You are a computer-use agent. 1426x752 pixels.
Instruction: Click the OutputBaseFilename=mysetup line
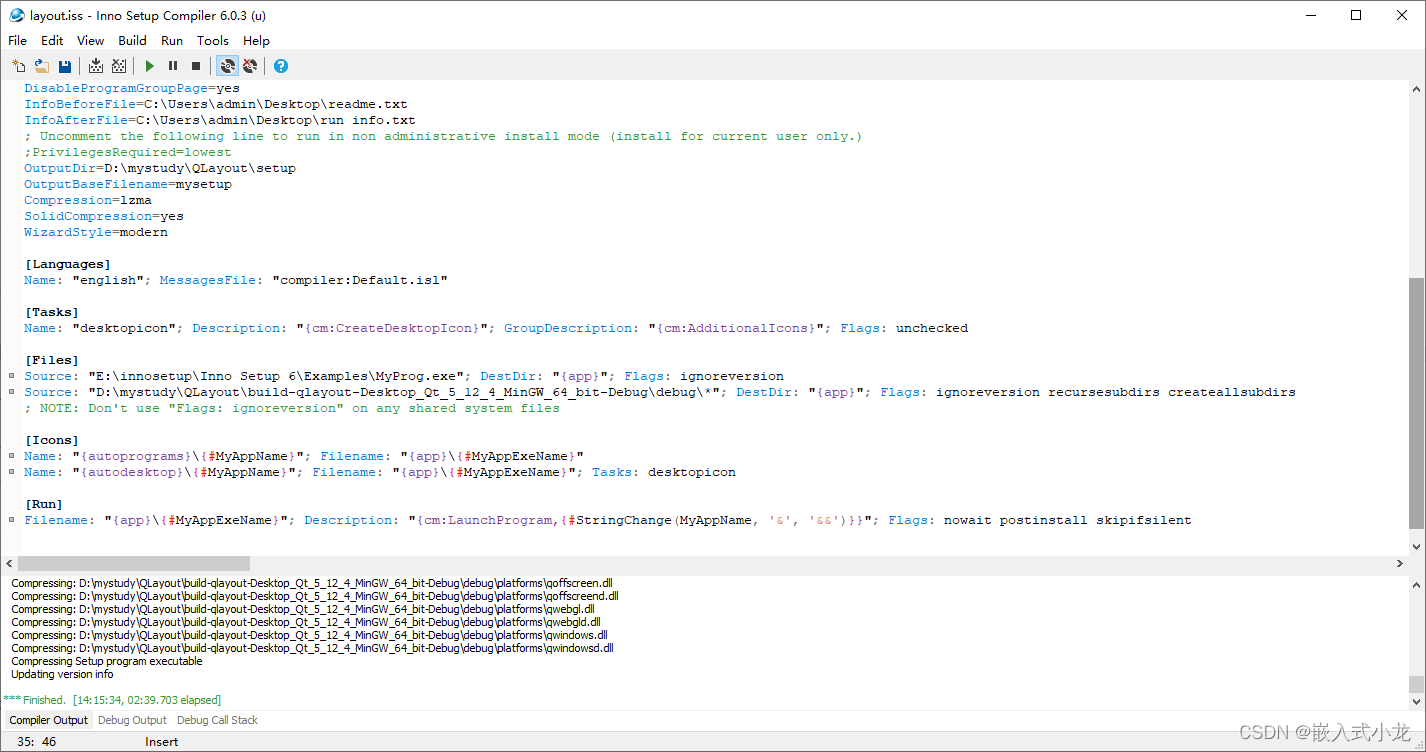tap(128, 184)
